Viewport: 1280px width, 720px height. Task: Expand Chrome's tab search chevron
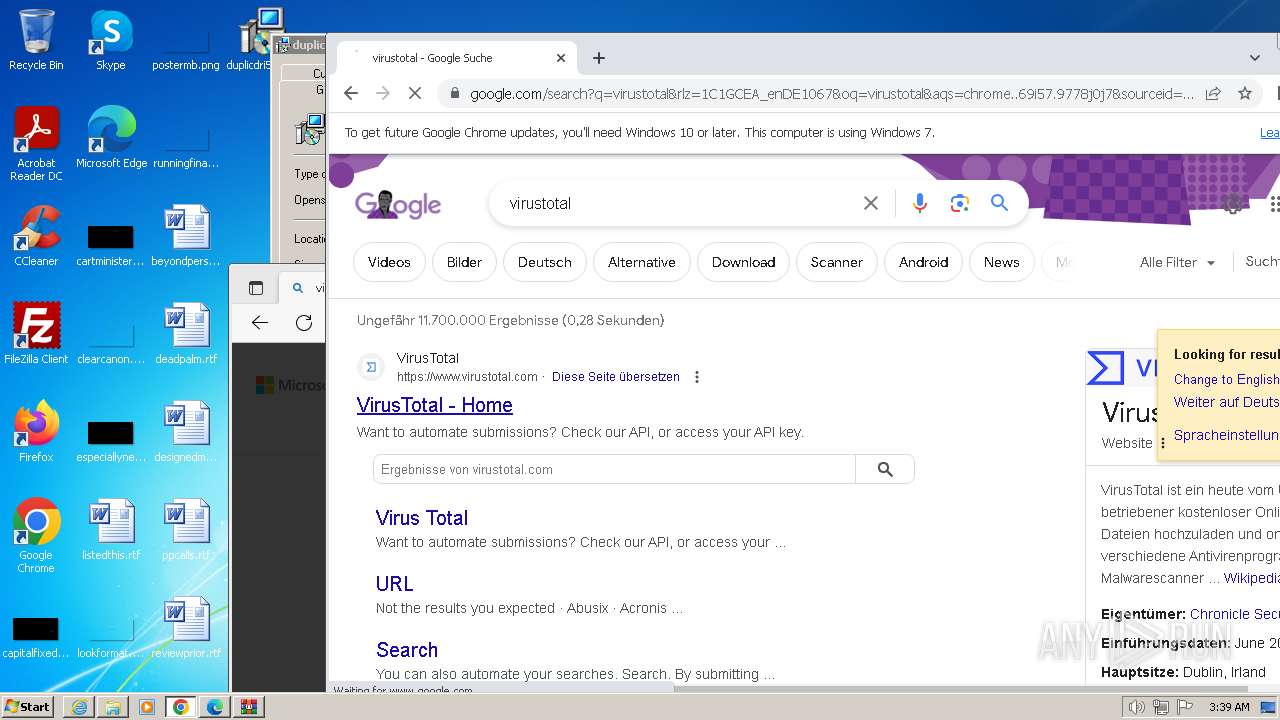pos(1255,58)
